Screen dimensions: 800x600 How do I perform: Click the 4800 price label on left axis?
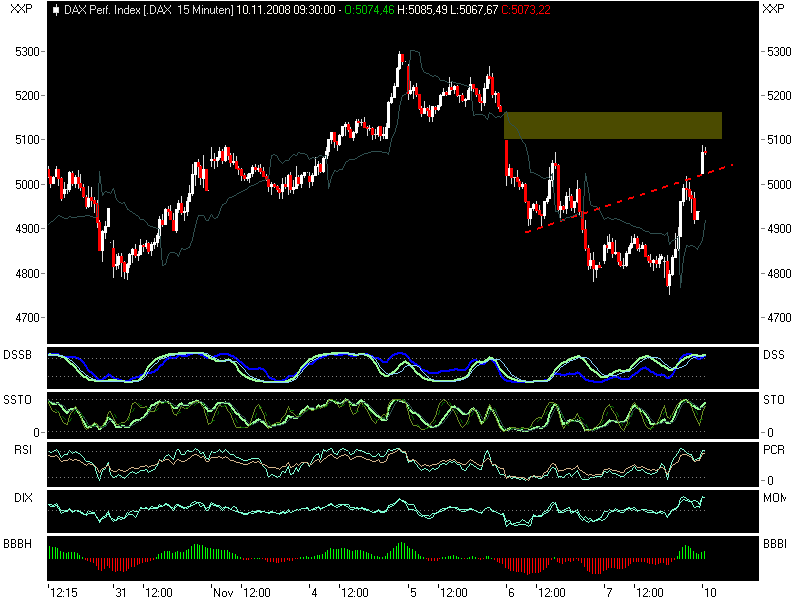click(x=27, y=273)
